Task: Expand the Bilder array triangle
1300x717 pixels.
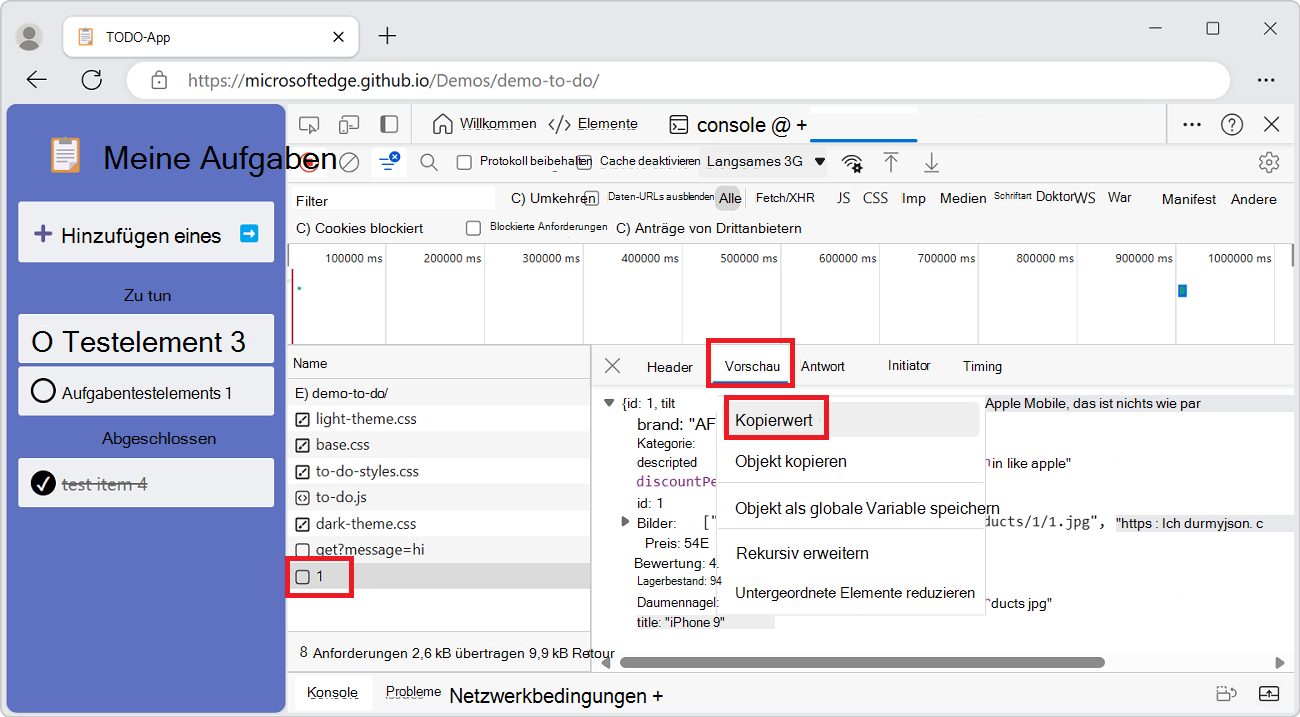Action: point(625,522)
